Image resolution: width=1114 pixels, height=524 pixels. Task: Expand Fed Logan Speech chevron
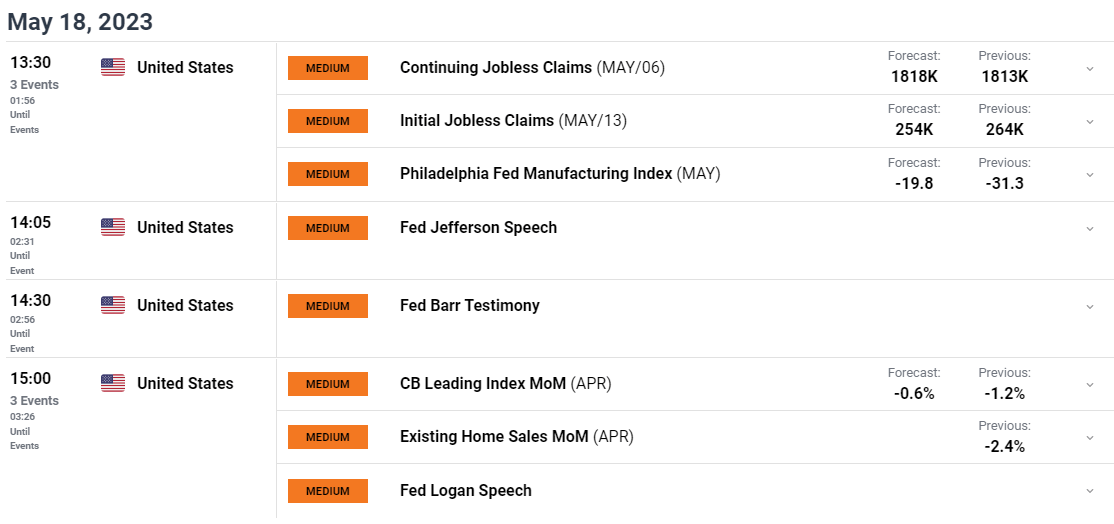click(1090, 491)
